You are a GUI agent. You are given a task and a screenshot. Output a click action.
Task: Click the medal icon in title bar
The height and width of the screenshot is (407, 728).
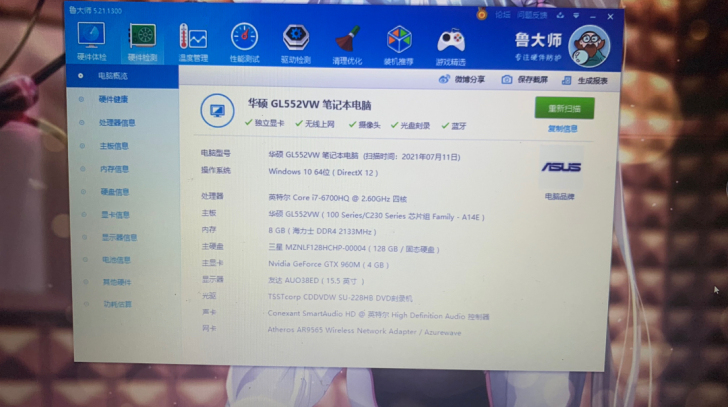481,14
